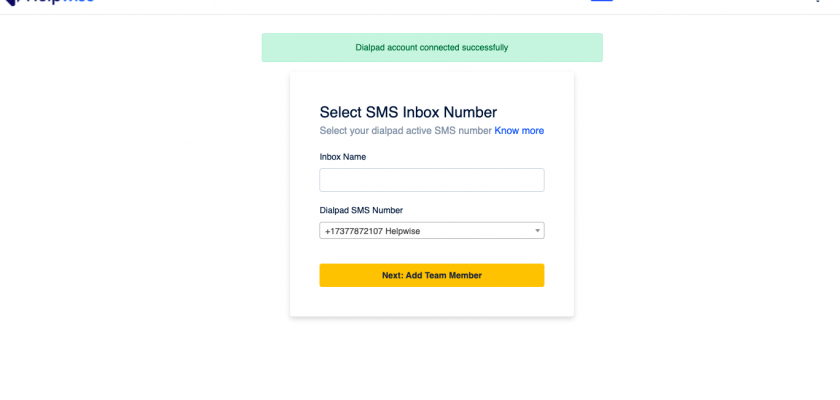Click the Dialpad SMS Number label

click(361, 210)
